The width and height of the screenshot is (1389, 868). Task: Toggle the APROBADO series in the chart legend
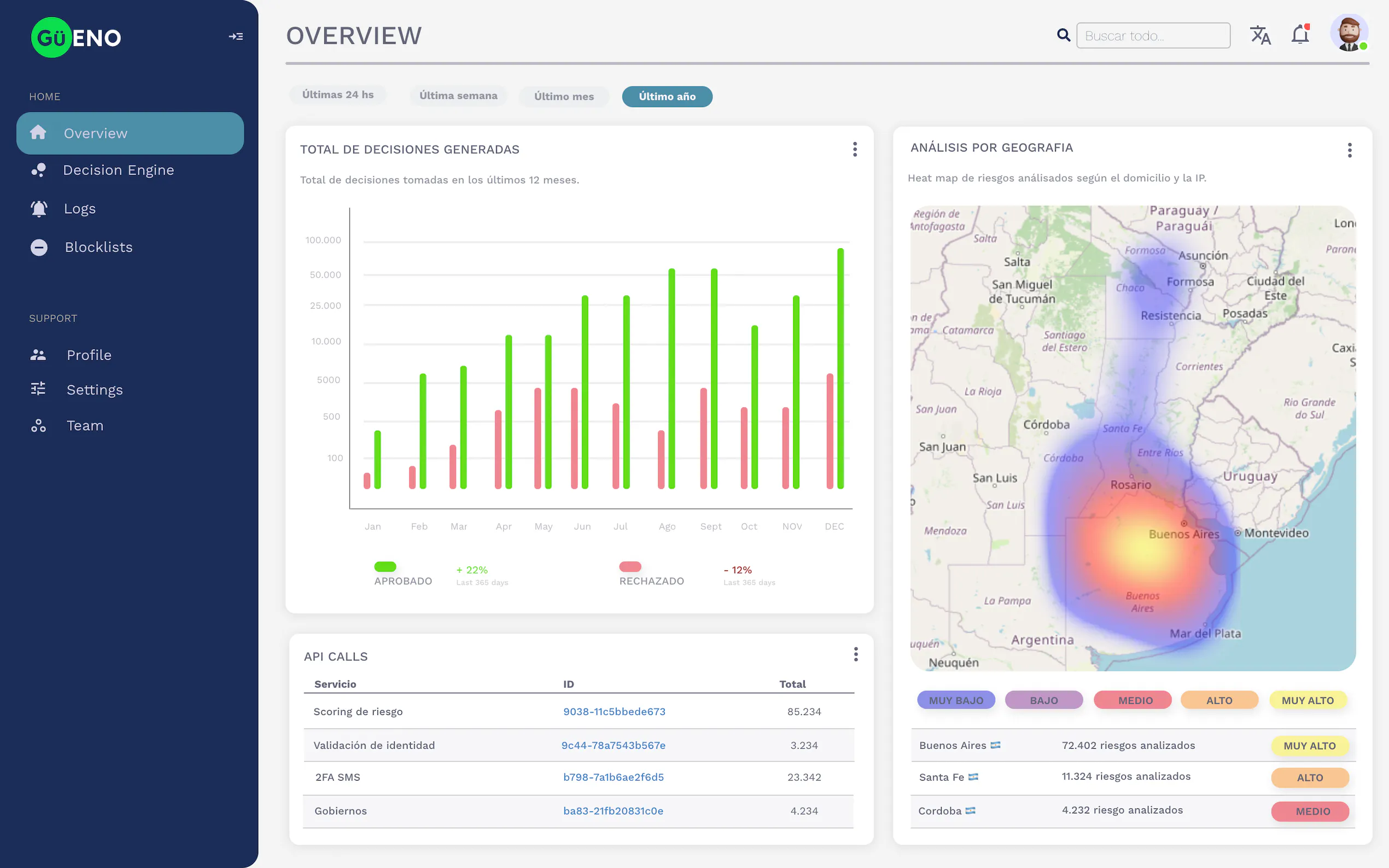(386, 567)
